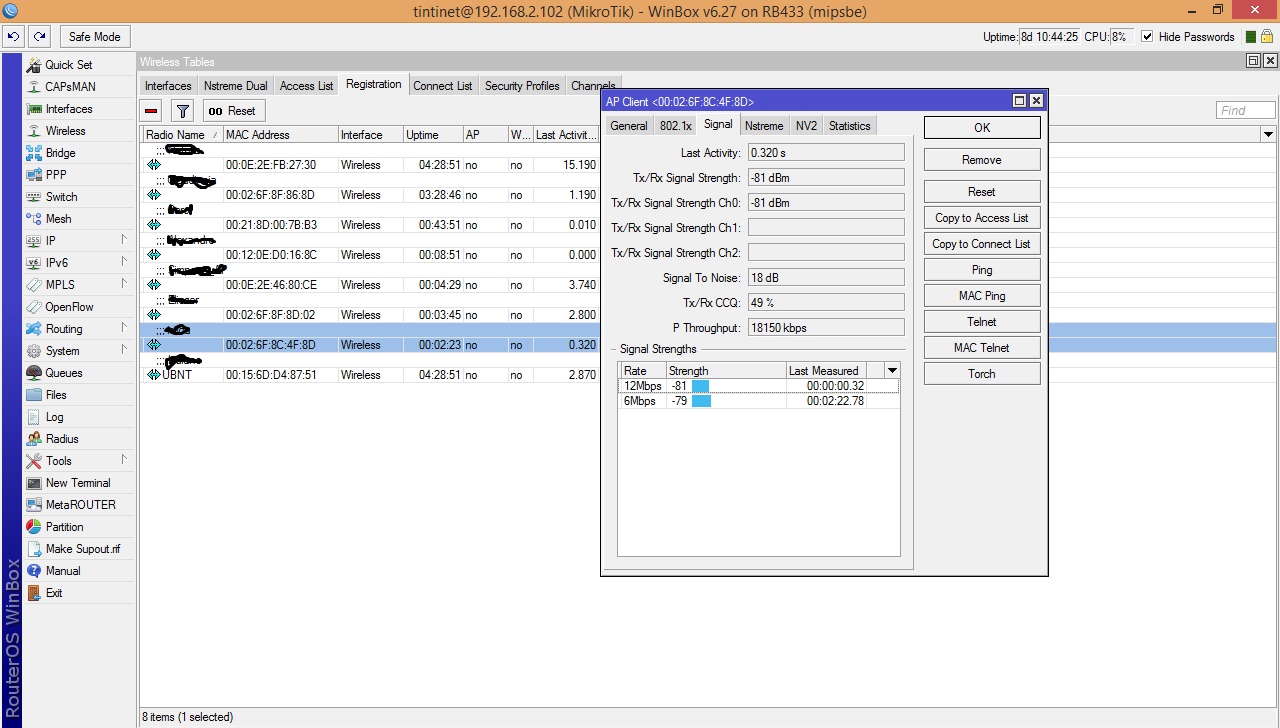Open the OpenFlow sidebar icon
This screenshot has width=1280, height=728.
pos(34,307)
